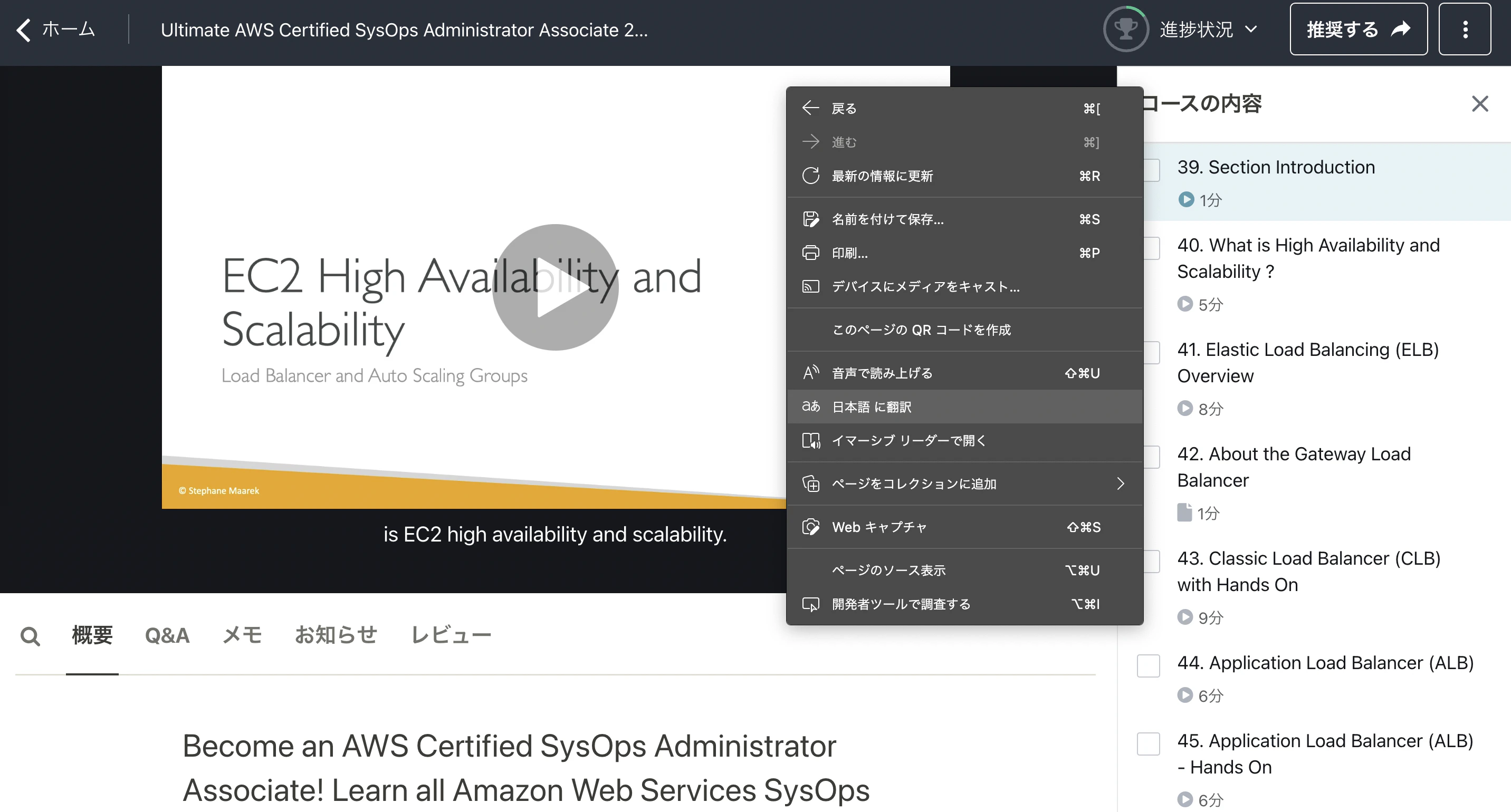Check the completion checkbox for lecture 40
Viewport: 1511px width, 812px height.
[x=1149, y=248]
